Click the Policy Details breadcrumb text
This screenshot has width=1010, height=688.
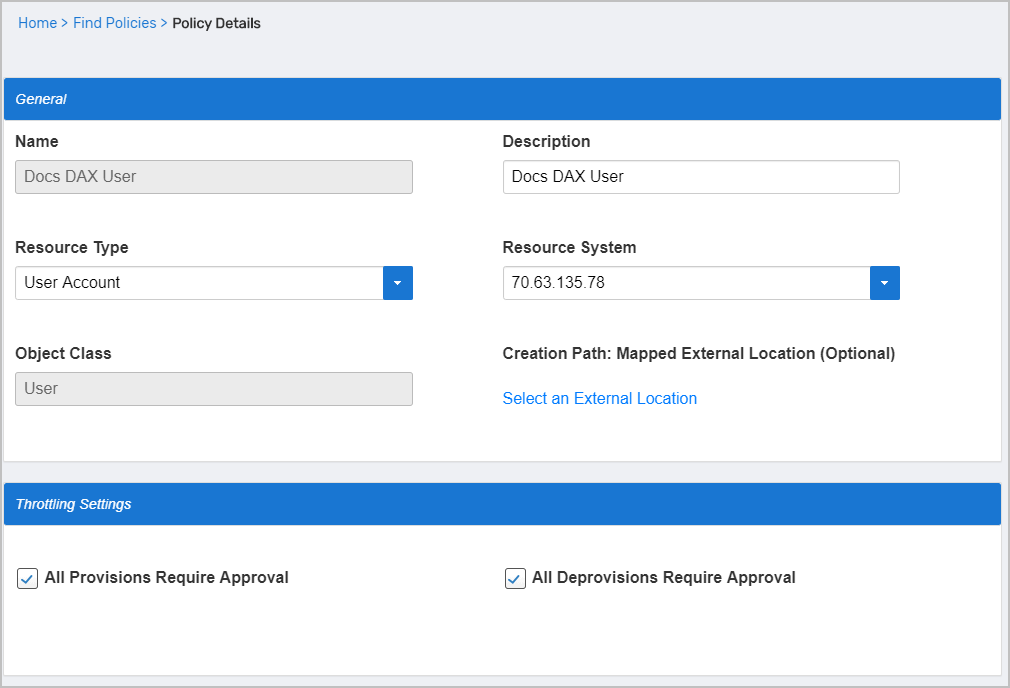[216, 23]
